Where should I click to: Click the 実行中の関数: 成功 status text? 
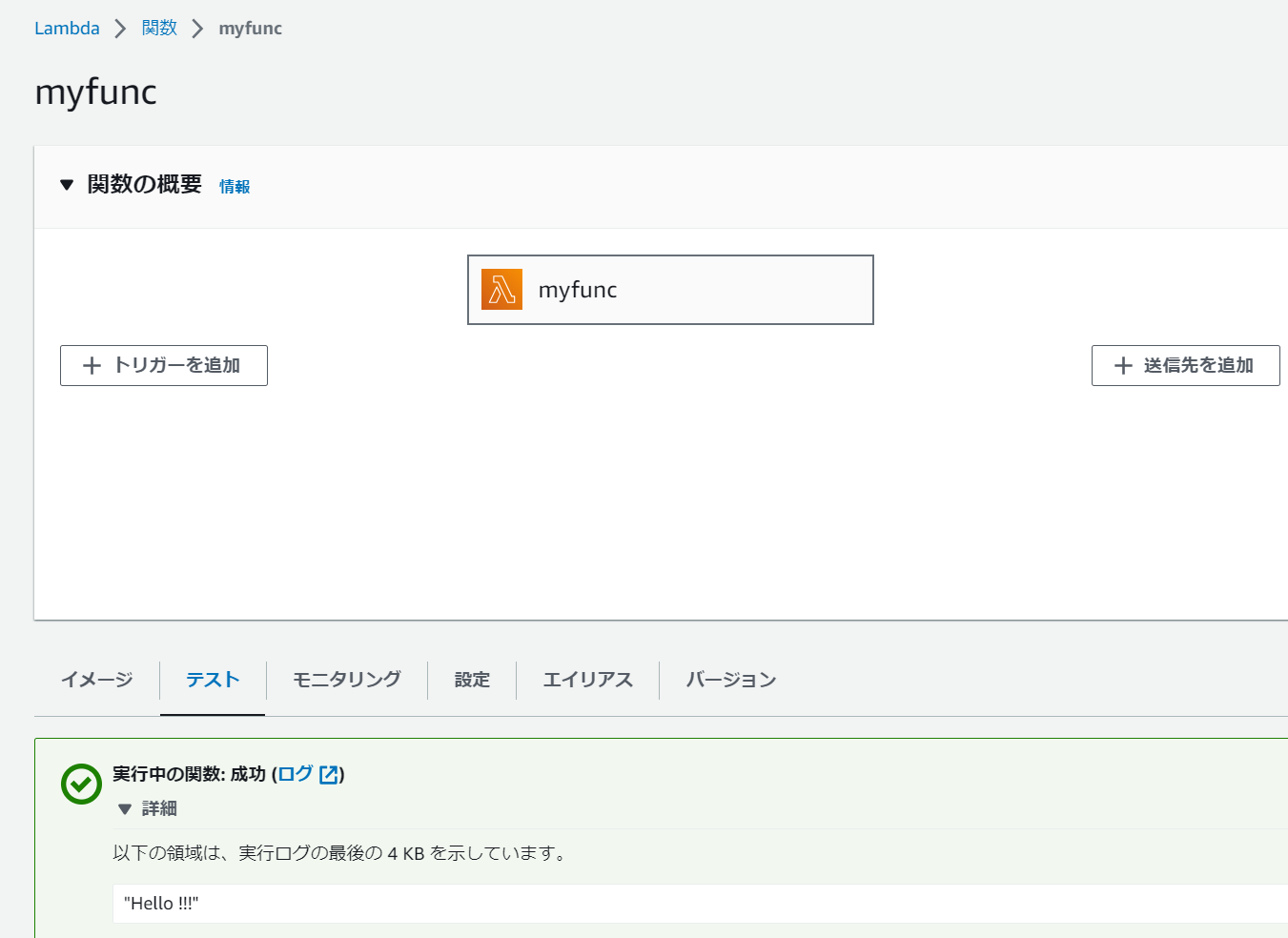pyautogui.click(x=189, y=774)
